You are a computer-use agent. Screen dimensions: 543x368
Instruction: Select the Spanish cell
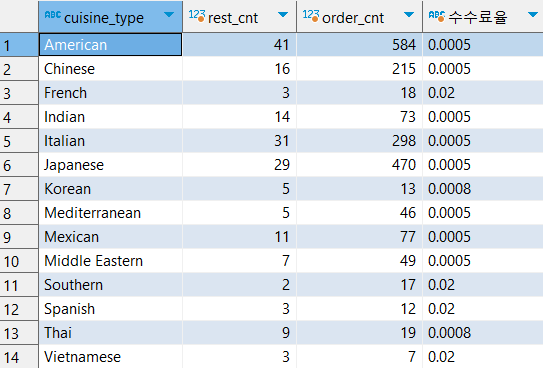pos(110,309)
